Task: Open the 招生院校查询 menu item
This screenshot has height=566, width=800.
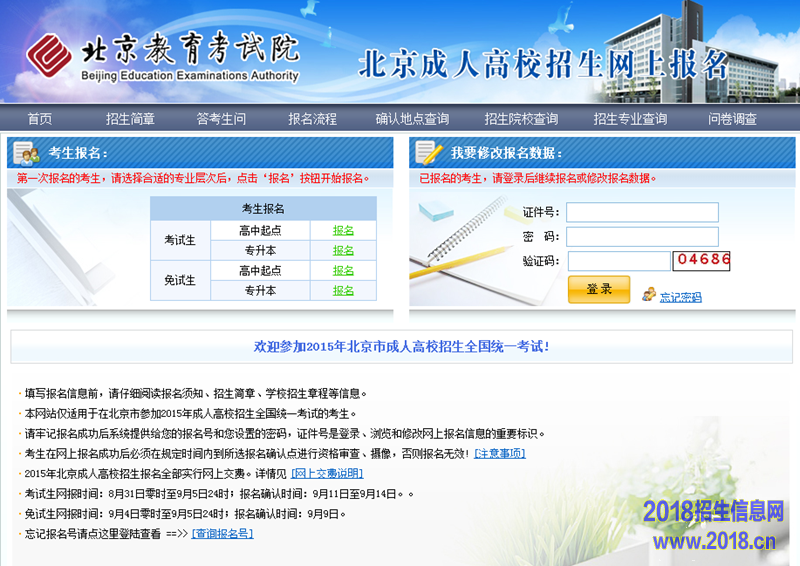Action: tap(521, 119)
